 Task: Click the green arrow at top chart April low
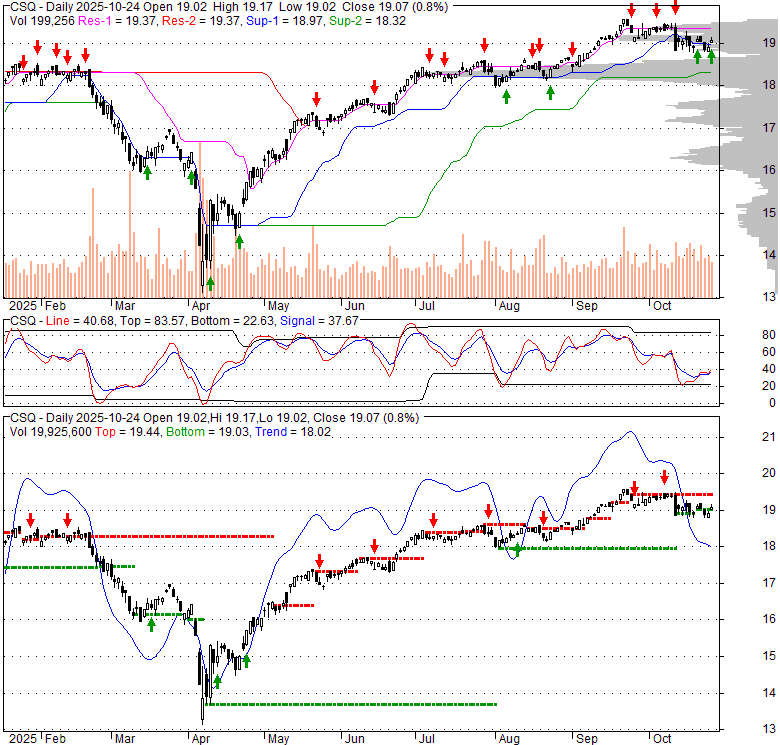[x=210, y=284]
